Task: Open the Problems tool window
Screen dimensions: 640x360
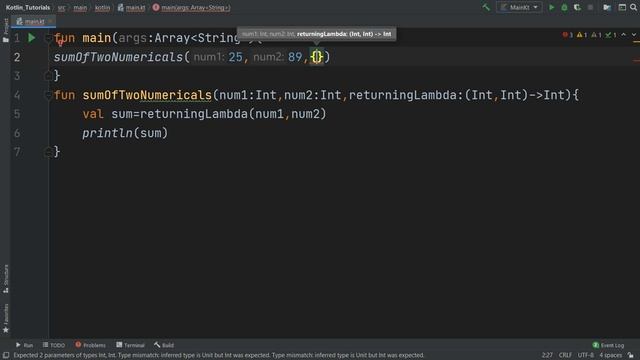Action: pos(90,345)
